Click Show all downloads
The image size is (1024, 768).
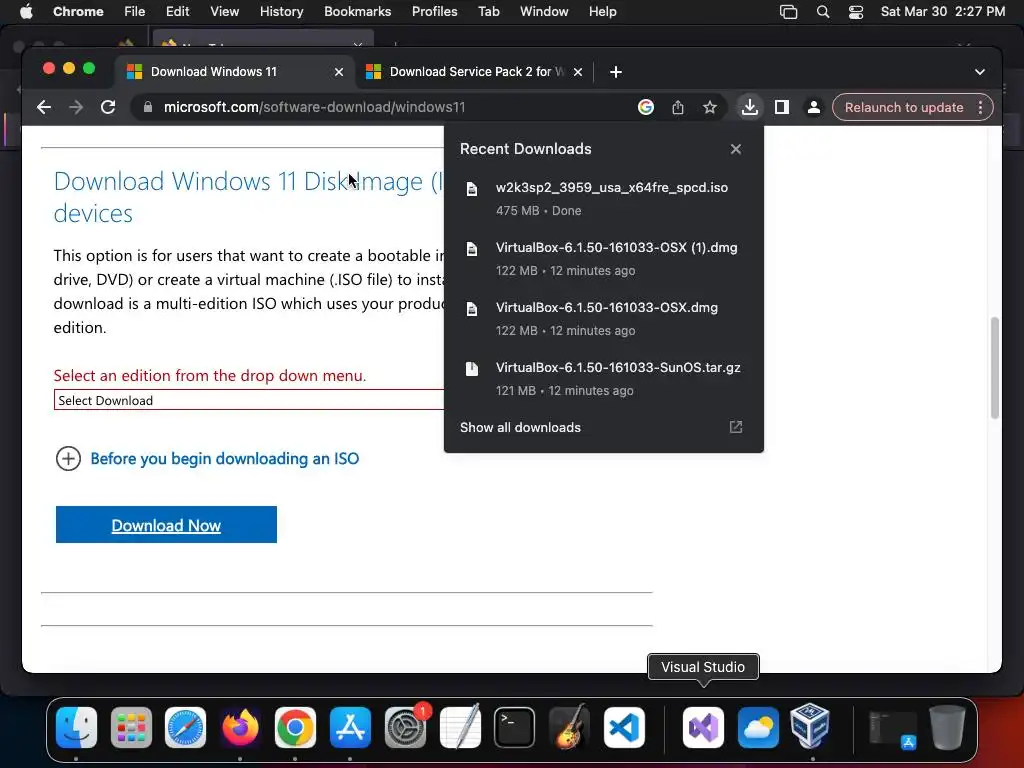point(520,427)
